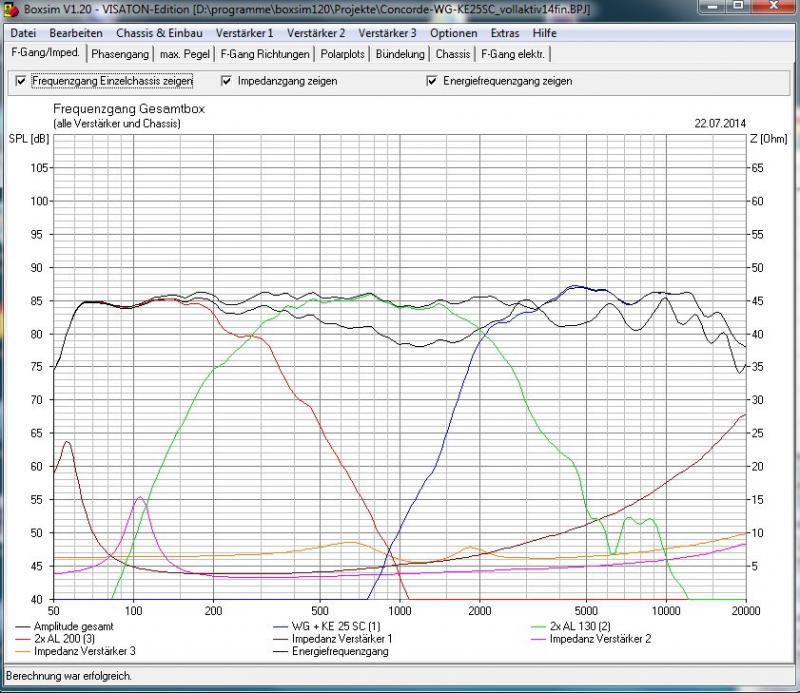Screen dimensions: 800x693
Task: Open the Chassis & Einbau menu
Action: tap(159, 33)
